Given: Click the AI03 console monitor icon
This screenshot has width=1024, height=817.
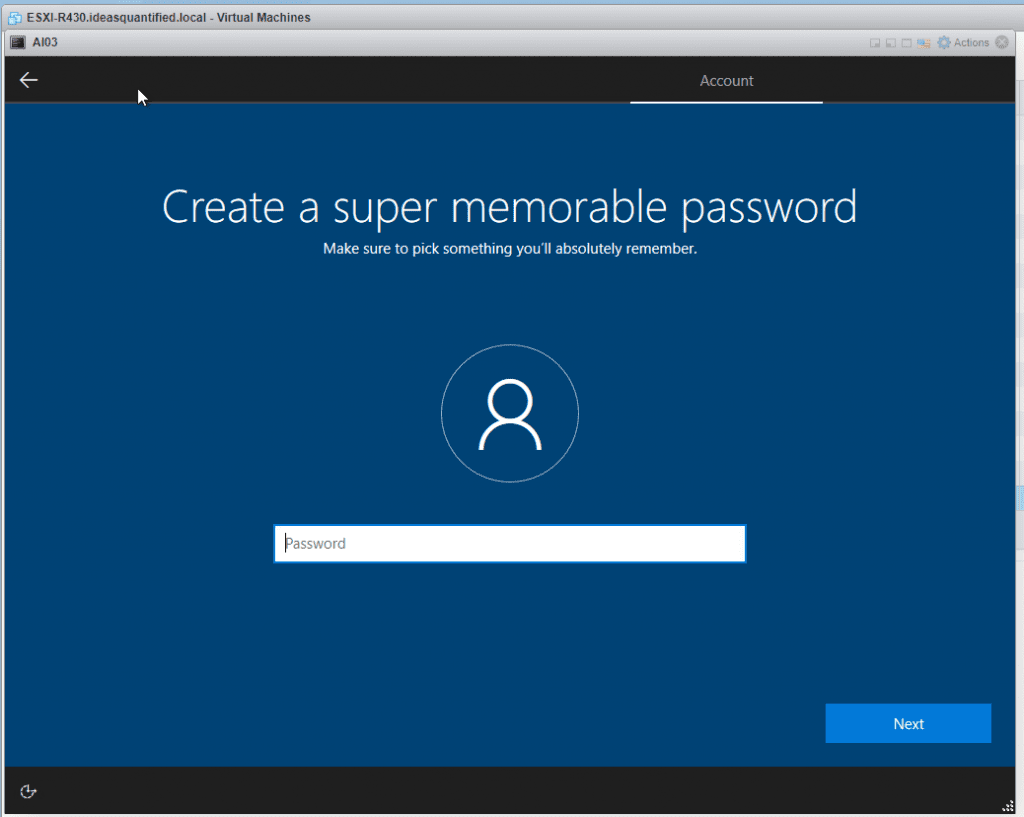Looking at the screenshot, I should pyautogui.click(x=18, y=42).
